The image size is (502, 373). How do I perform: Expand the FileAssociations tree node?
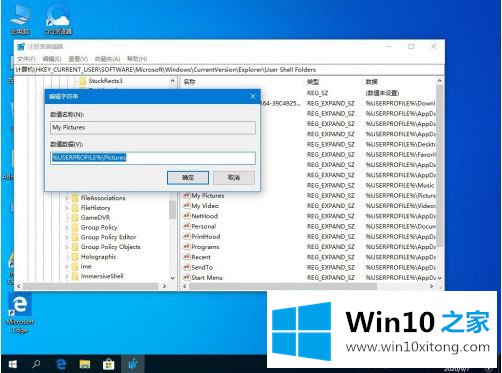click(x=67, y=198)
